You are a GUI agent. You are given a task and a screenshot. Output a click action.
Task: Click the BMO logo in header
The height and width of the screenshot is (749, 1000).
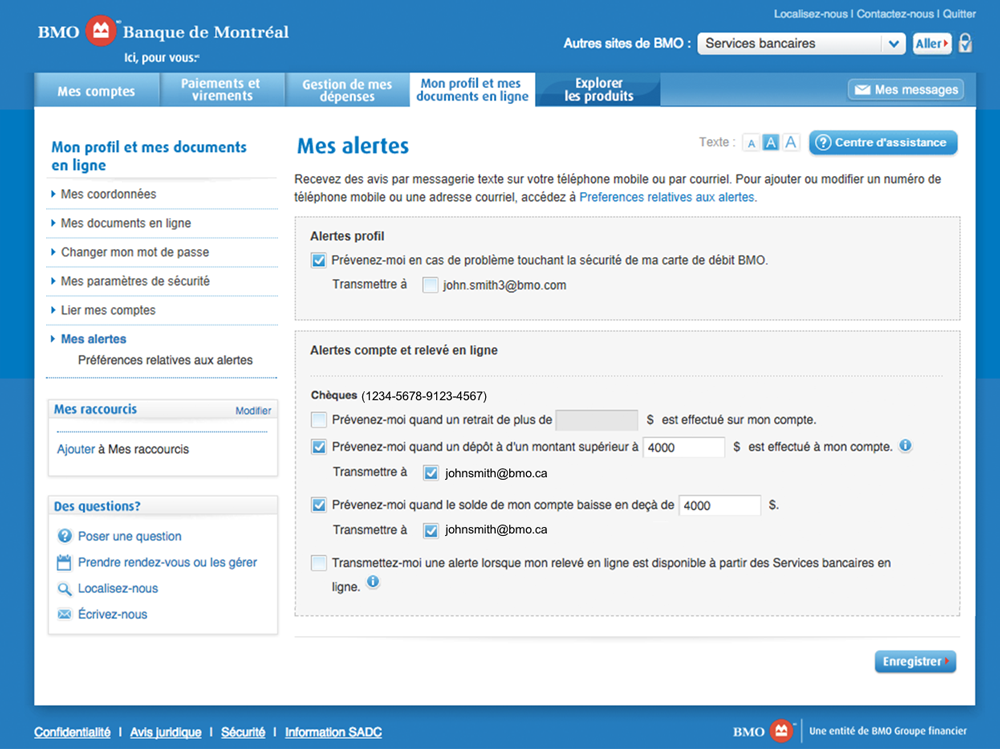[x=99, y=31]
